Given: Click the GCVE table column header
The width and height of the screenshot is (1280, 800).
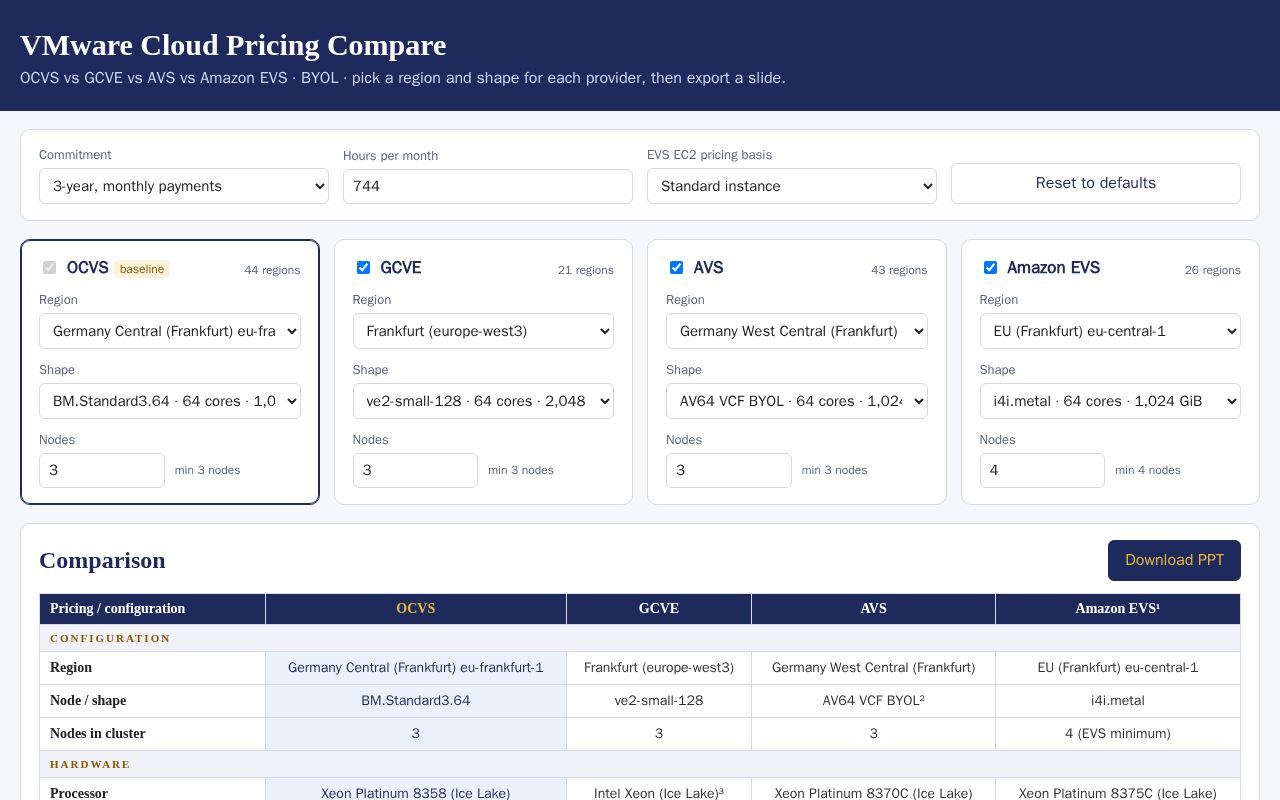Looking at the screenshot, I should pos(659,608).
